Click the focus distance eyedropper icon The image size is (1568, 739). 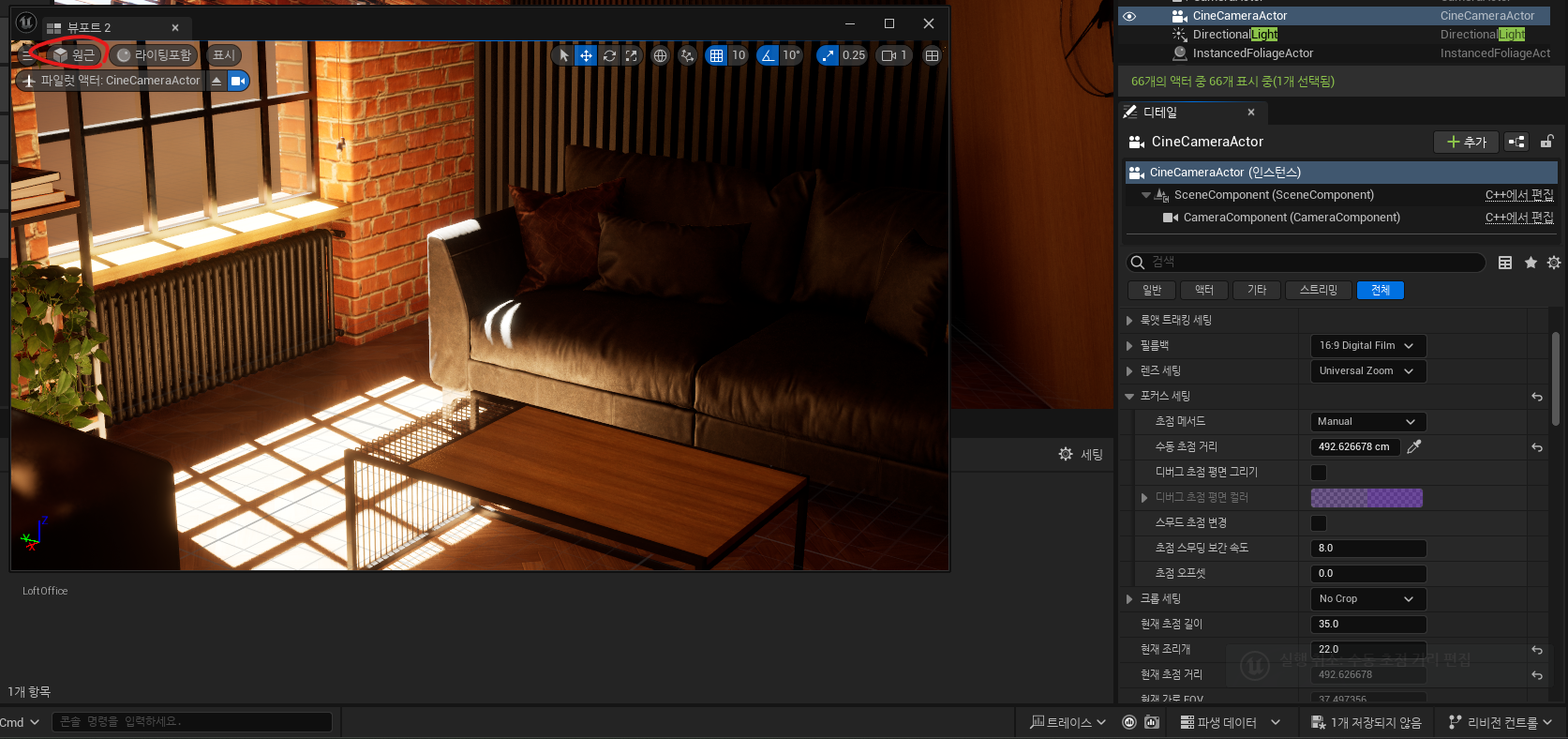[x=1414, y=447]
